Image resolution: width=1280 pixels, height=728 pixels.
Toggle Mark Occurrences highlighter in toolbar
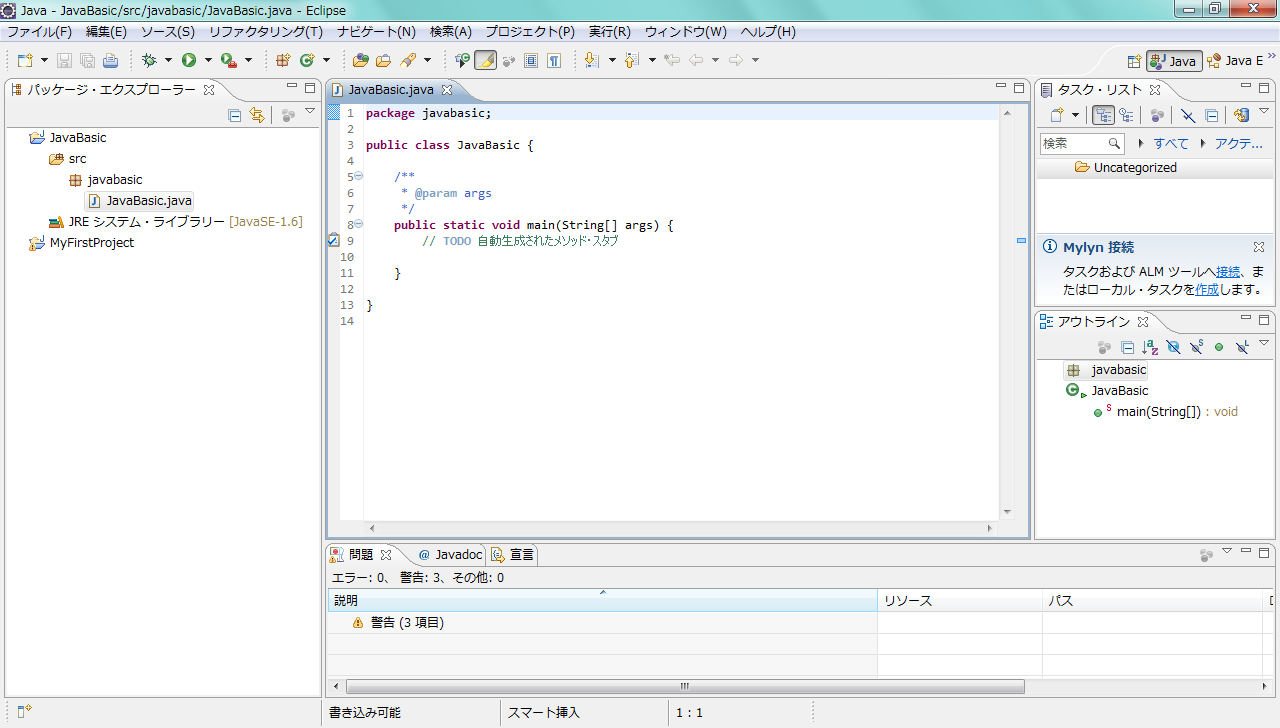click(485, 61)
